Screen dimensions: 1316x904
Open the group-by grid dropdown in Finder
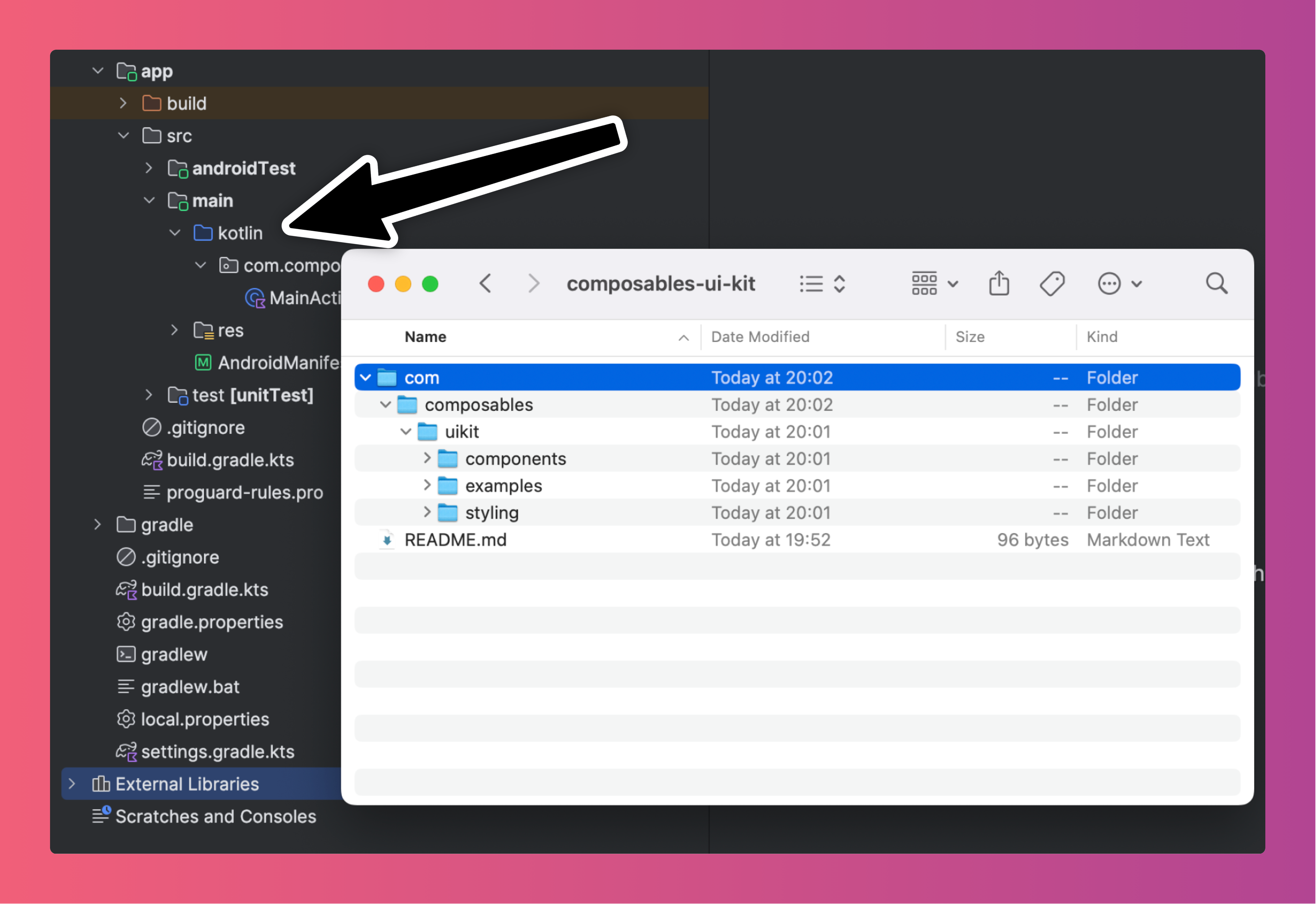coord(934,283)
